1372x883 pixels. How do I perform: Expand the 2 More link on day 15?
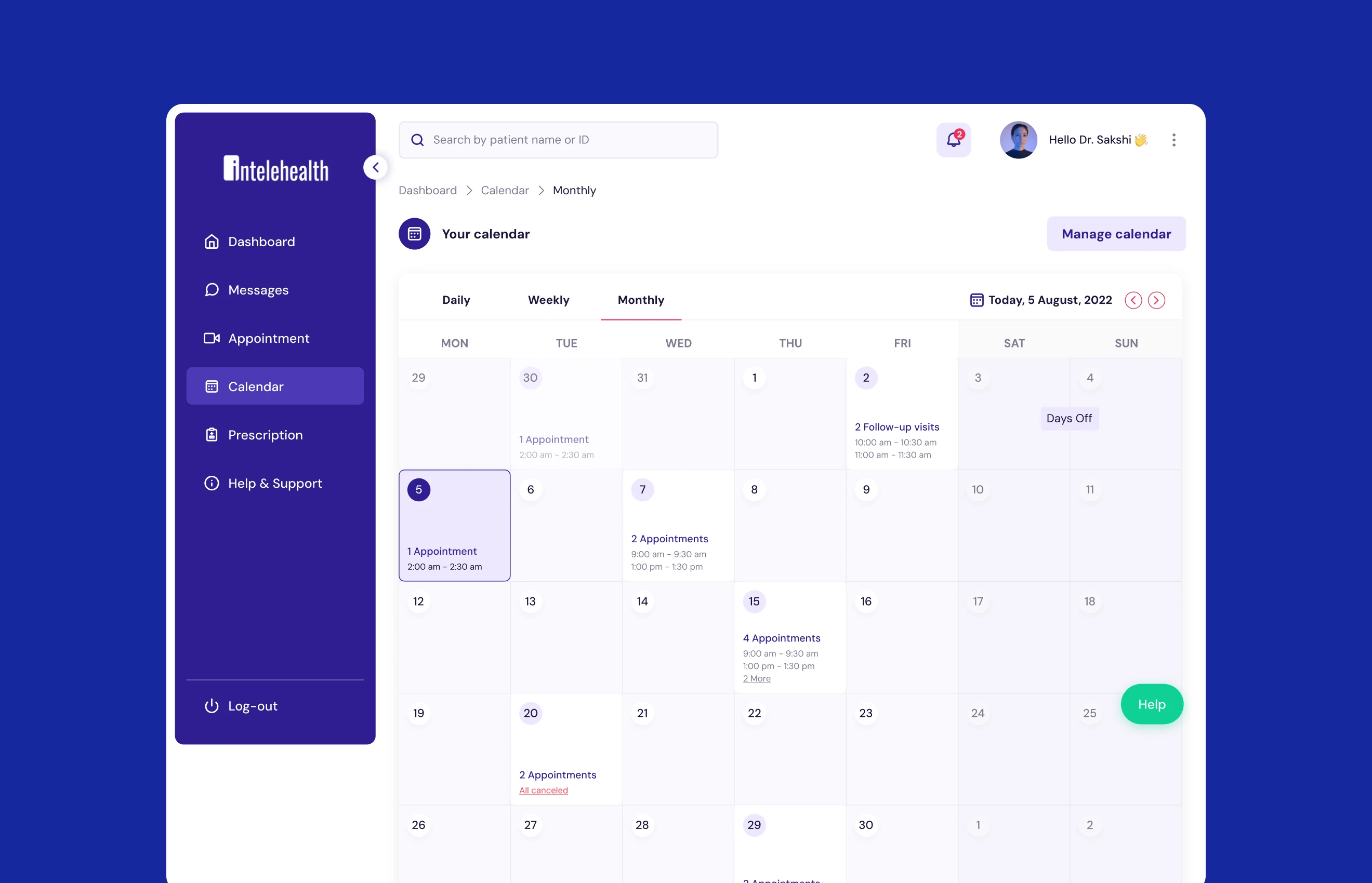tap(757, 678)
